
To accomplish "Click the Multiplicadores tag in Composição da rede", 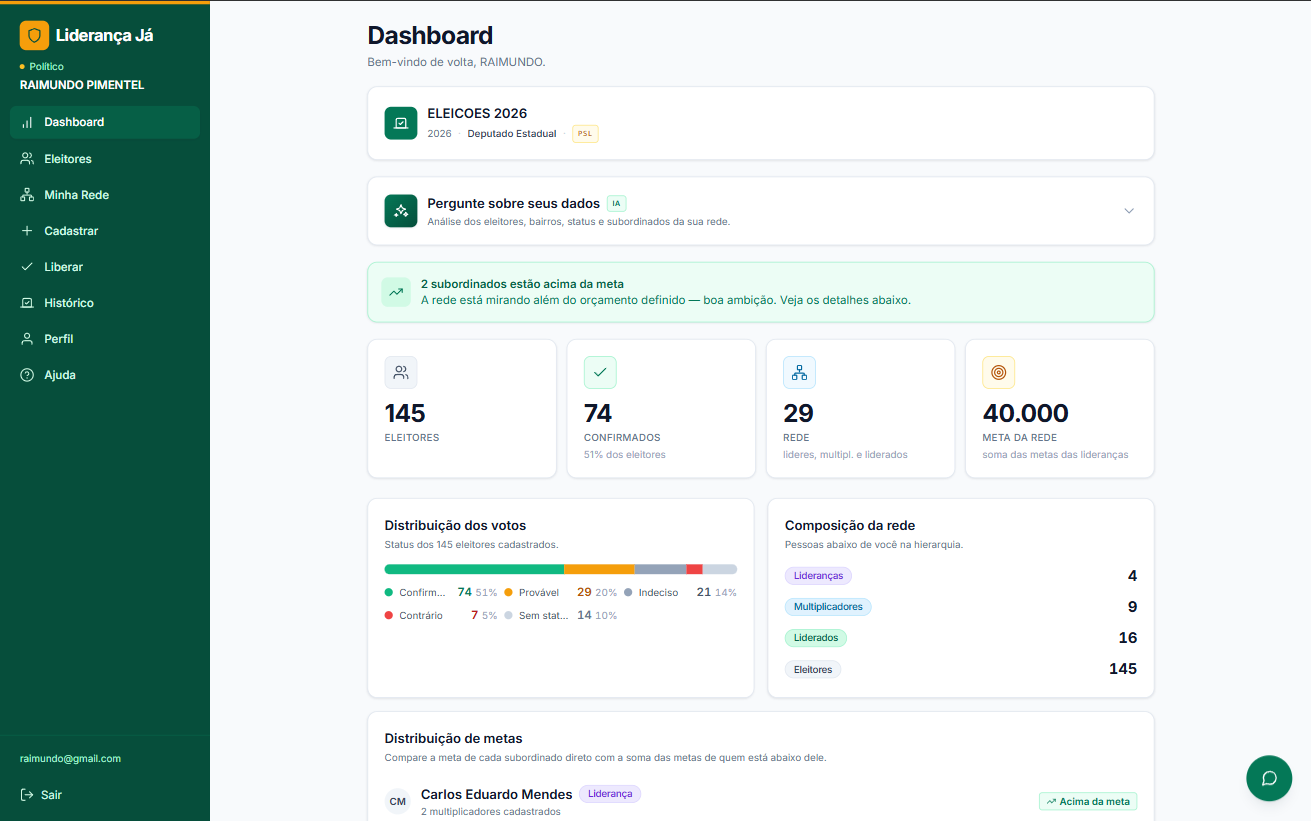I will tap(828, 607).
